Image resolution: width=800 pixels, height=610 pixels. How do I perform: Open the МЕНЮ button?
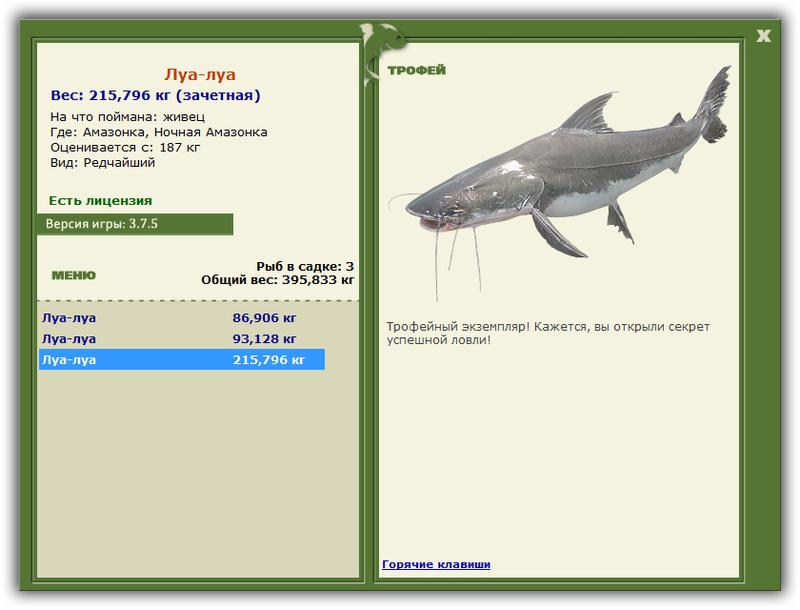pyautogui.click(x=73, y=275)
